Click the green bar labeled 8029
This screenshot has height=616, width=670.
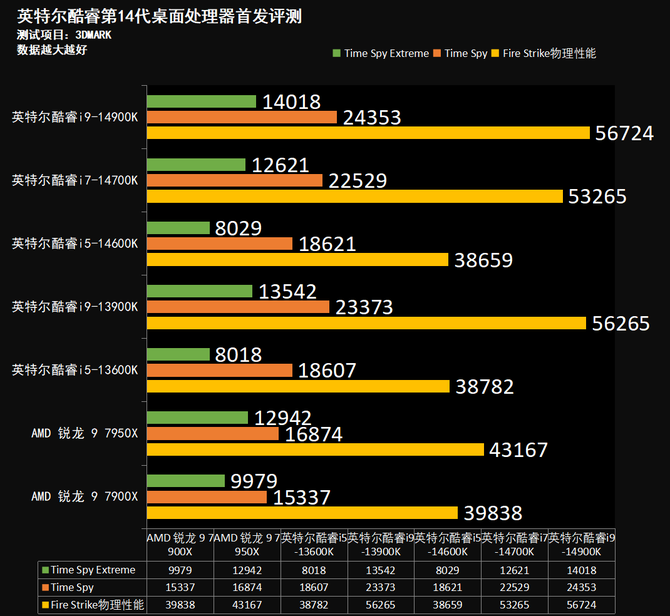click(178, 228)
